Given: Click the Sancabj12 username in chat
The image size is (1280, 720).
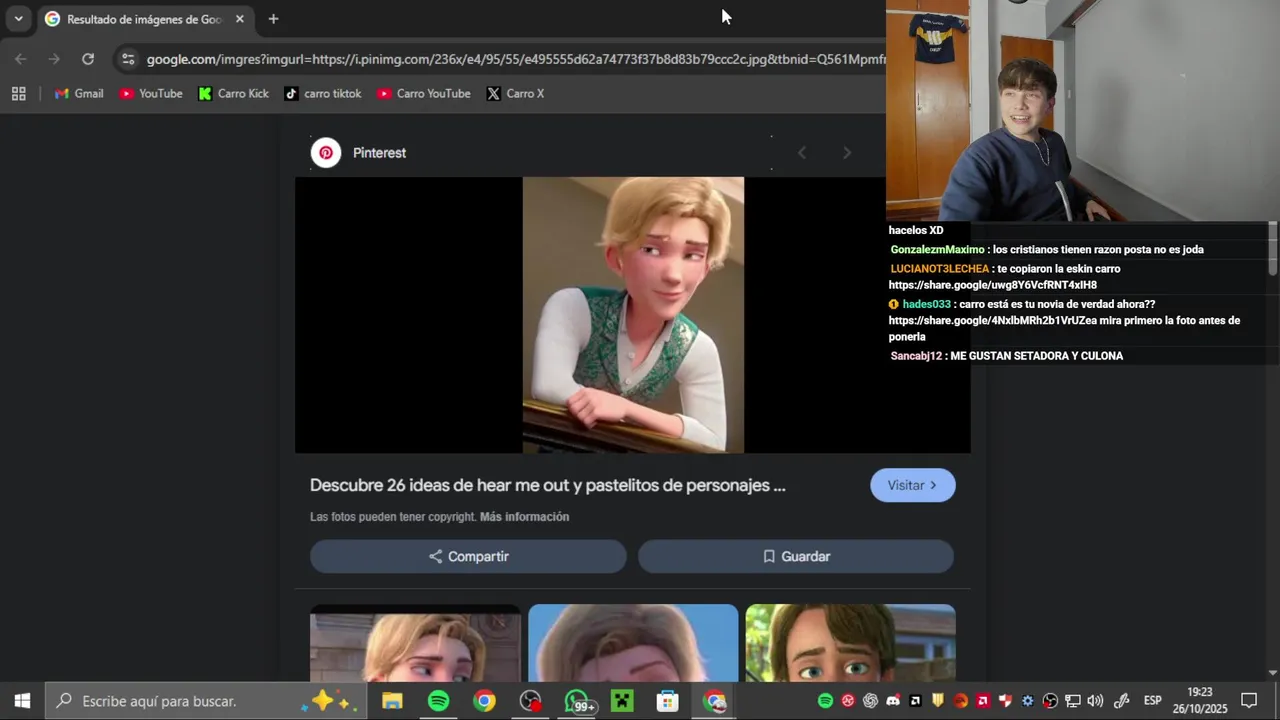Looking at the screenshot, I should [x=916, y=356].
